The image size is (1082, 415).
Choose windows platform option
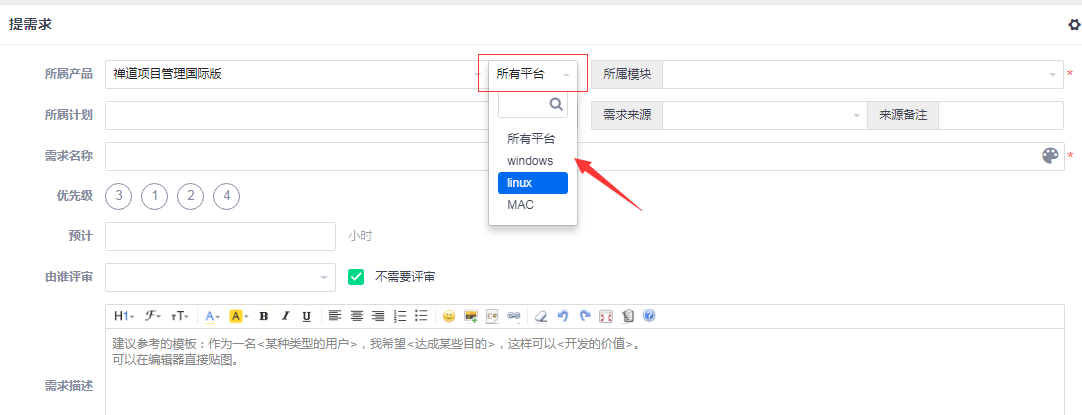(533, 161)
